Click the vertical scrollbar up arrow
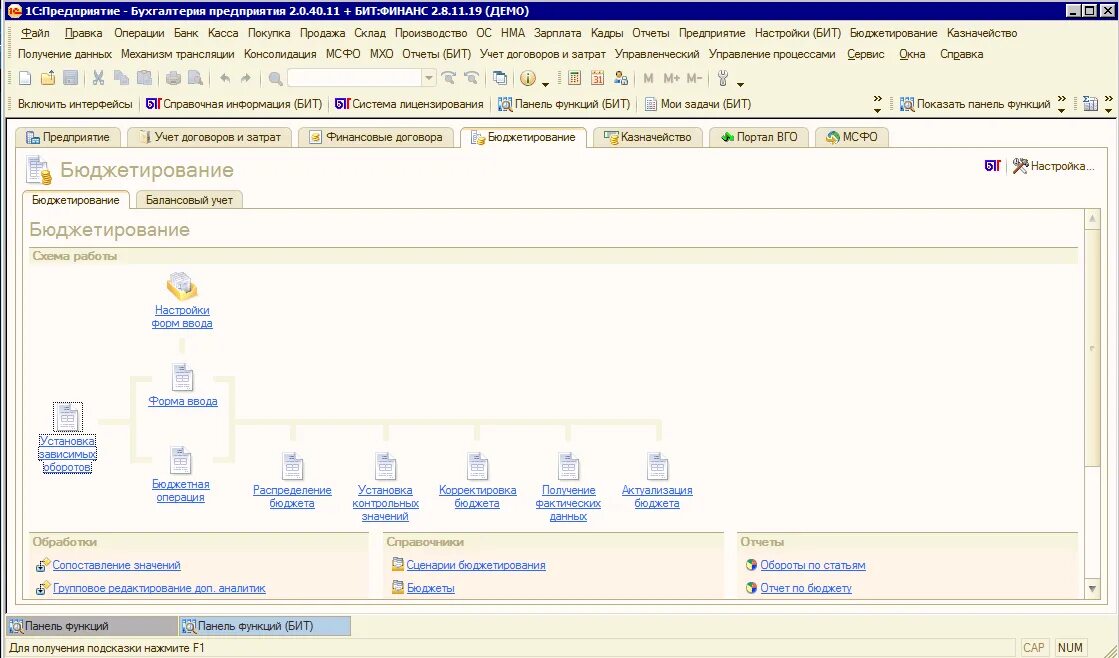Viewport: 1119px width, 658px height. point(1092,219)
